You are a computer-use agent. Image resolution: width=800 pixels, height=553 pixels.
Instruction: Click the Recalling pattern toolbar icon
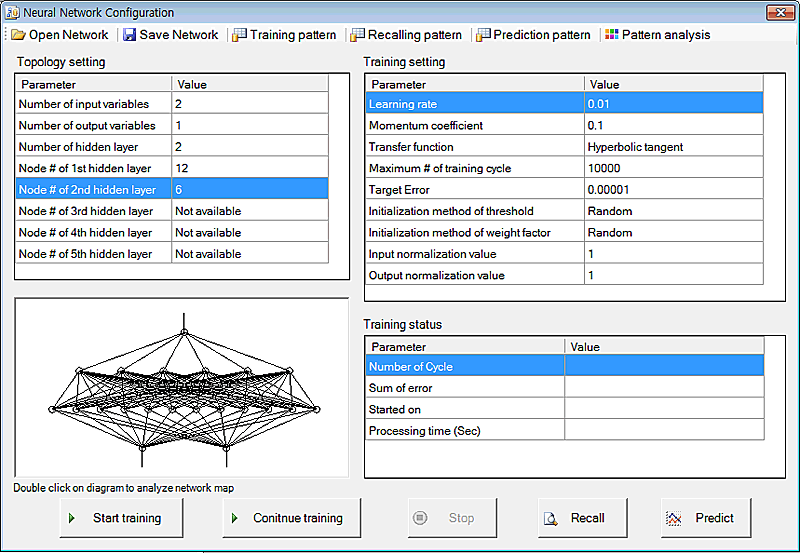tap(357, 35)
